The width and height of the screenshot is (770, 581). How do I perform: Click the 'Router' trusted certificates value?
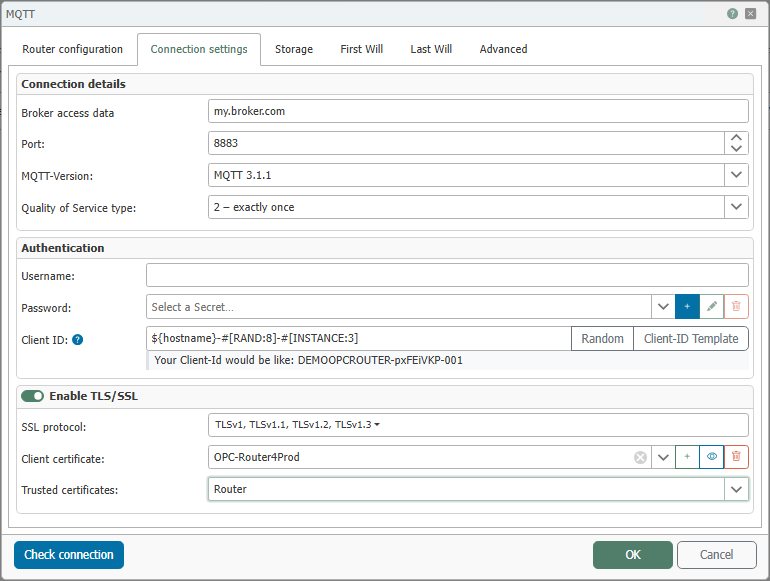[230, 489]
